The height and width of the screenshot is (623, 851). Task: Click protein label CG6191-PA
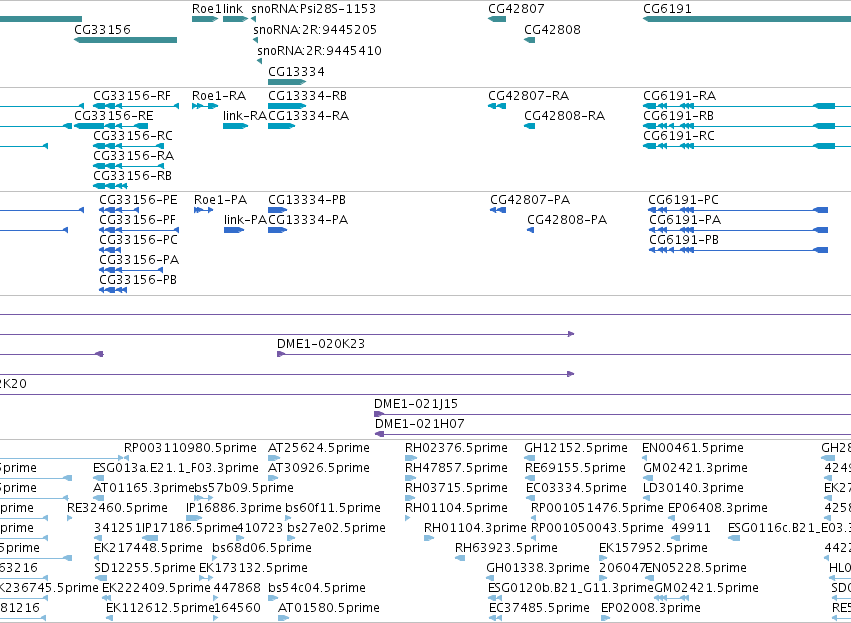pos(685,220)
